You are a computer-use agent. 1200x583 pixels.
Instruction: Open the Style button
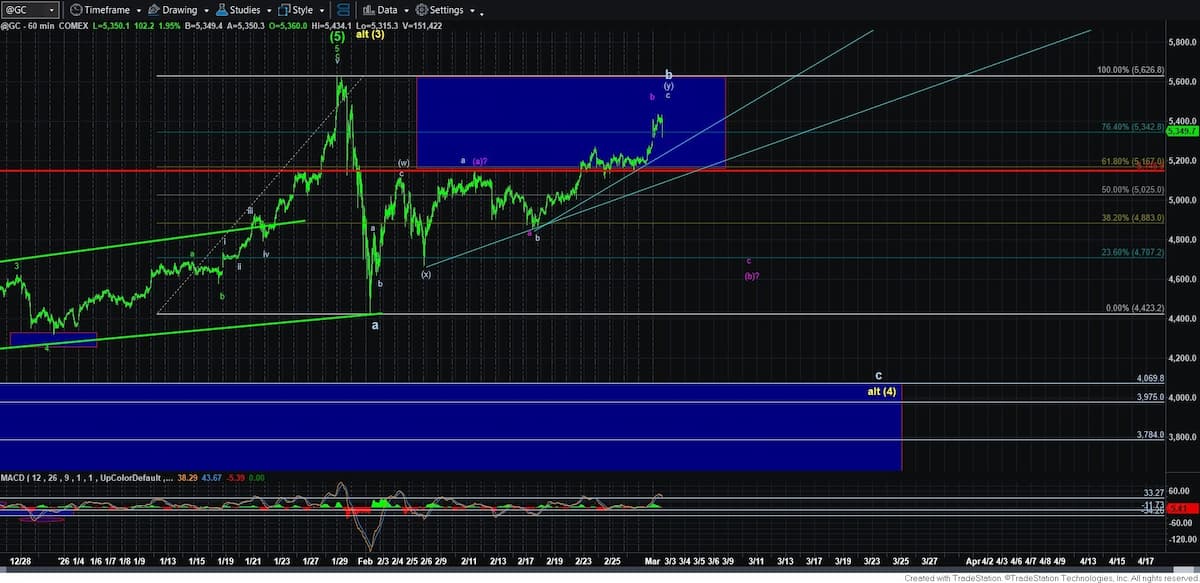point(296,10)
